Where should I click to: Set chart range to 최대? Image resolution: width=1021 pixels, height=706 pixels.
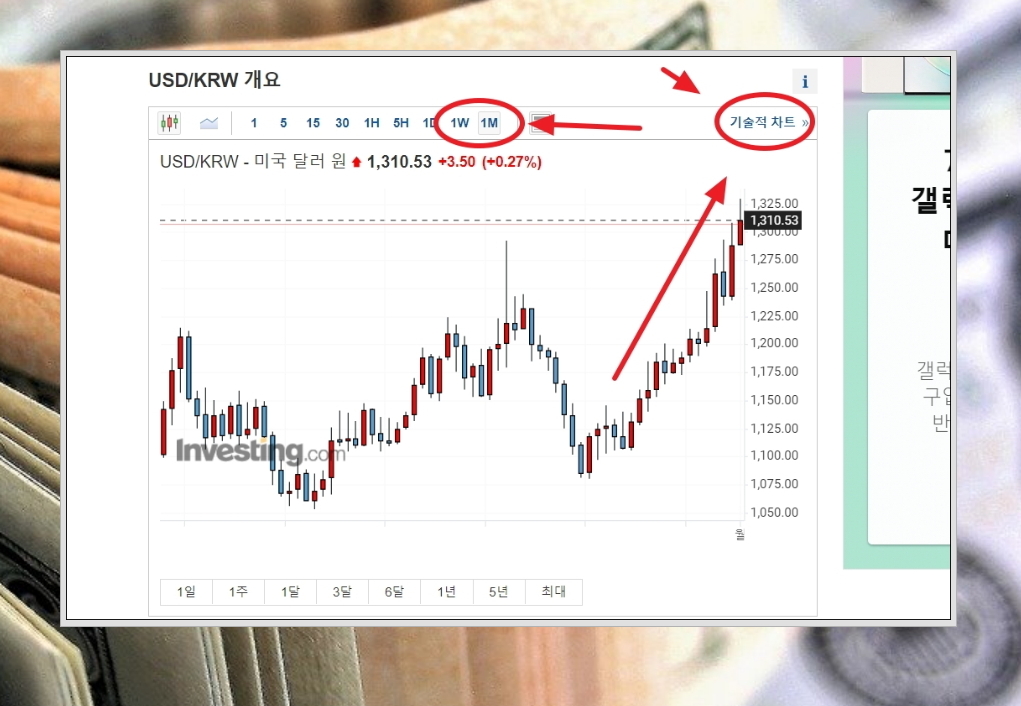pos(553,591)
